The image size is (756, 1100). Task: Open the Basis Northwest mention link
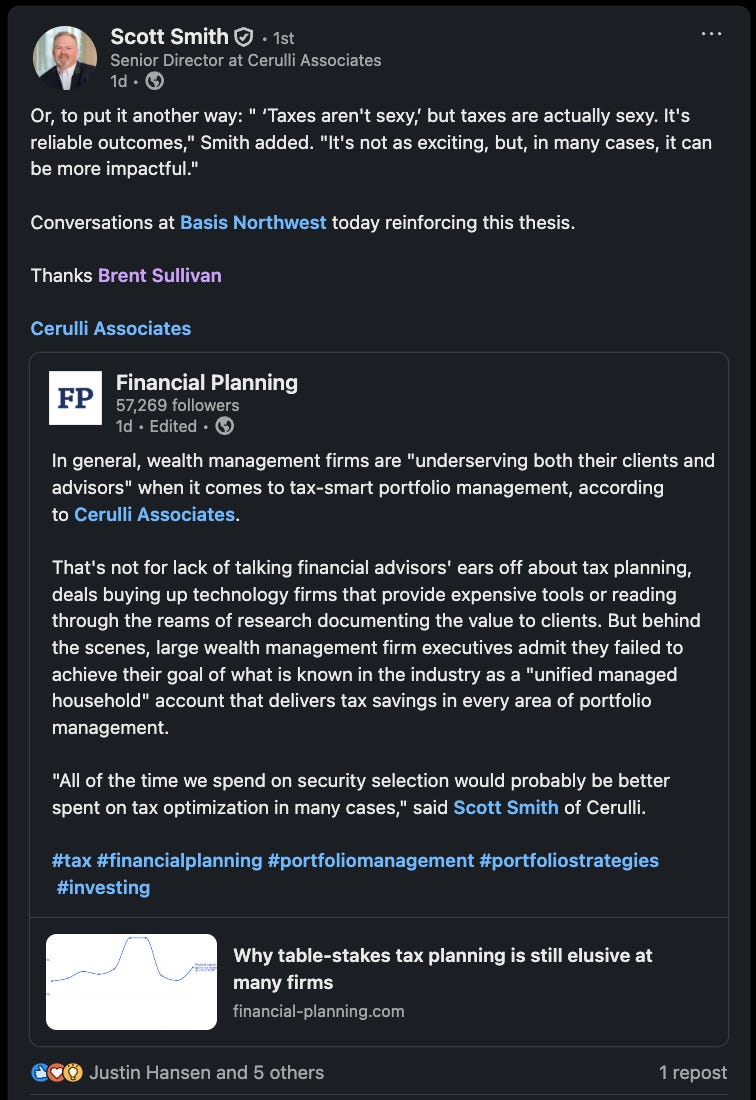pos(253,222)
